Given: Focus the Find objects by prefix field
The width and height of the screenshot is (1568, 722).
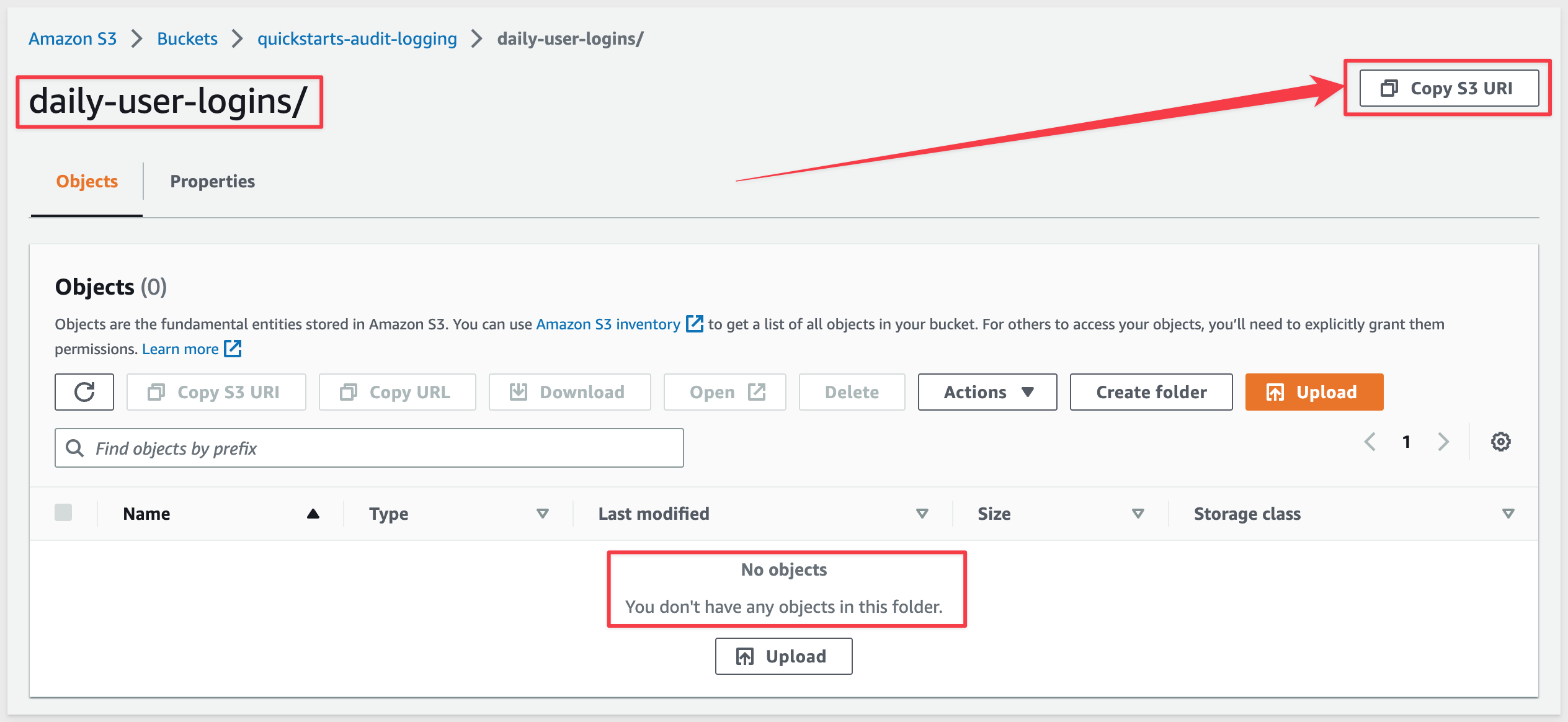Looking at the screenshot, I should pyautogui.click(x=369, y=448).
